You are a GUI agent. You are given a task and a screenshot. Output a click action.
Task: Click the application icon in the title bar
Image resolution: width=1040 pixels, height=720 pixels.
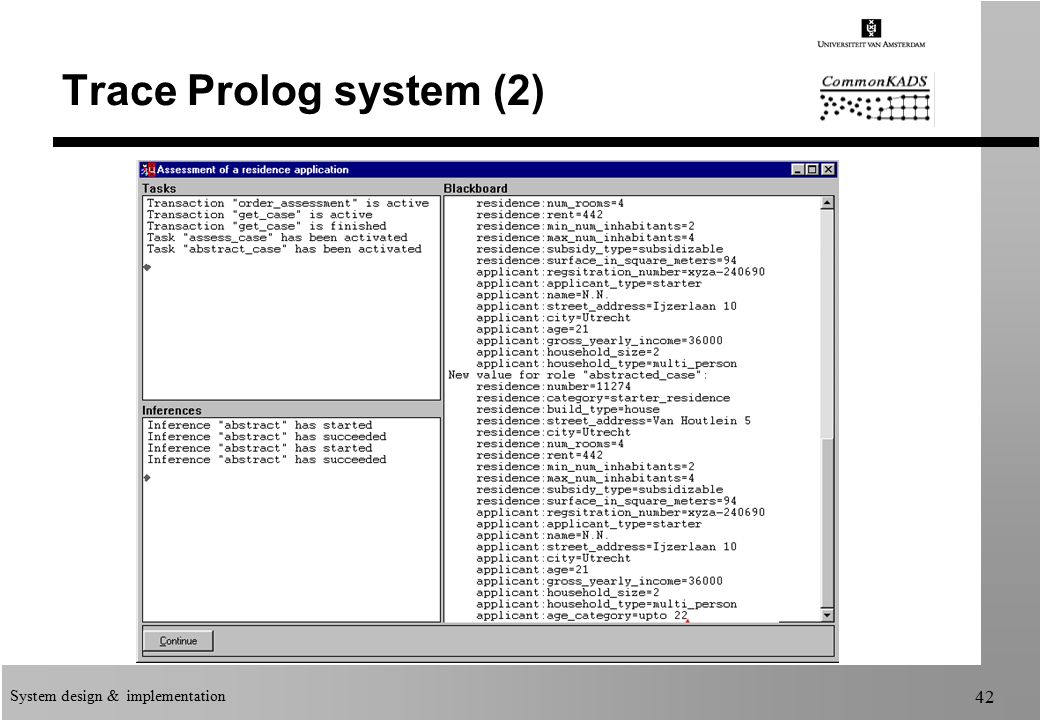148,170
